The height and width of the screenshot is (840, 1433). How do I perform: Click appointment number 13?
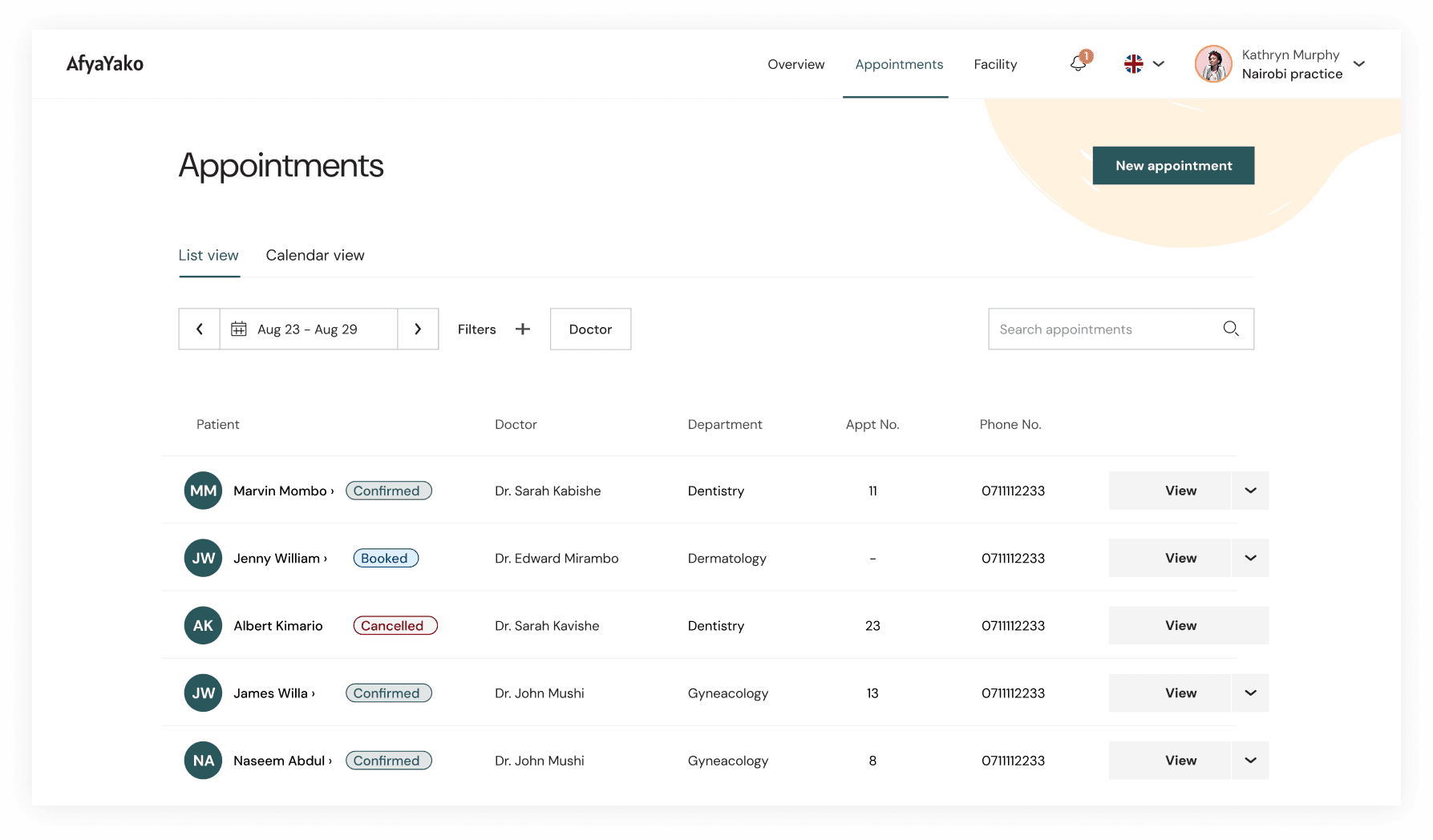[872, 693]
